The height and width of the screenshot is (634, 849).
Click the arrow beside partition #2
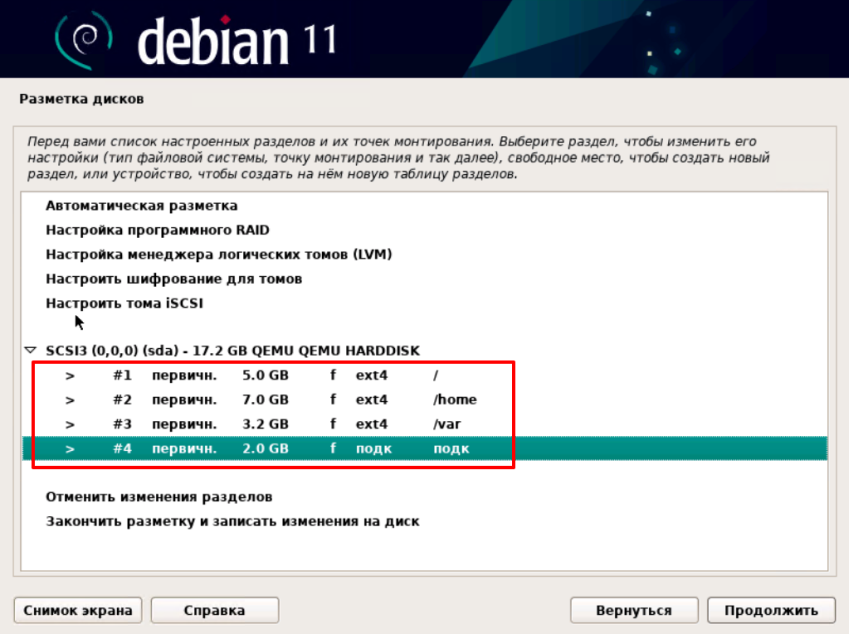(x=70, y=400)
